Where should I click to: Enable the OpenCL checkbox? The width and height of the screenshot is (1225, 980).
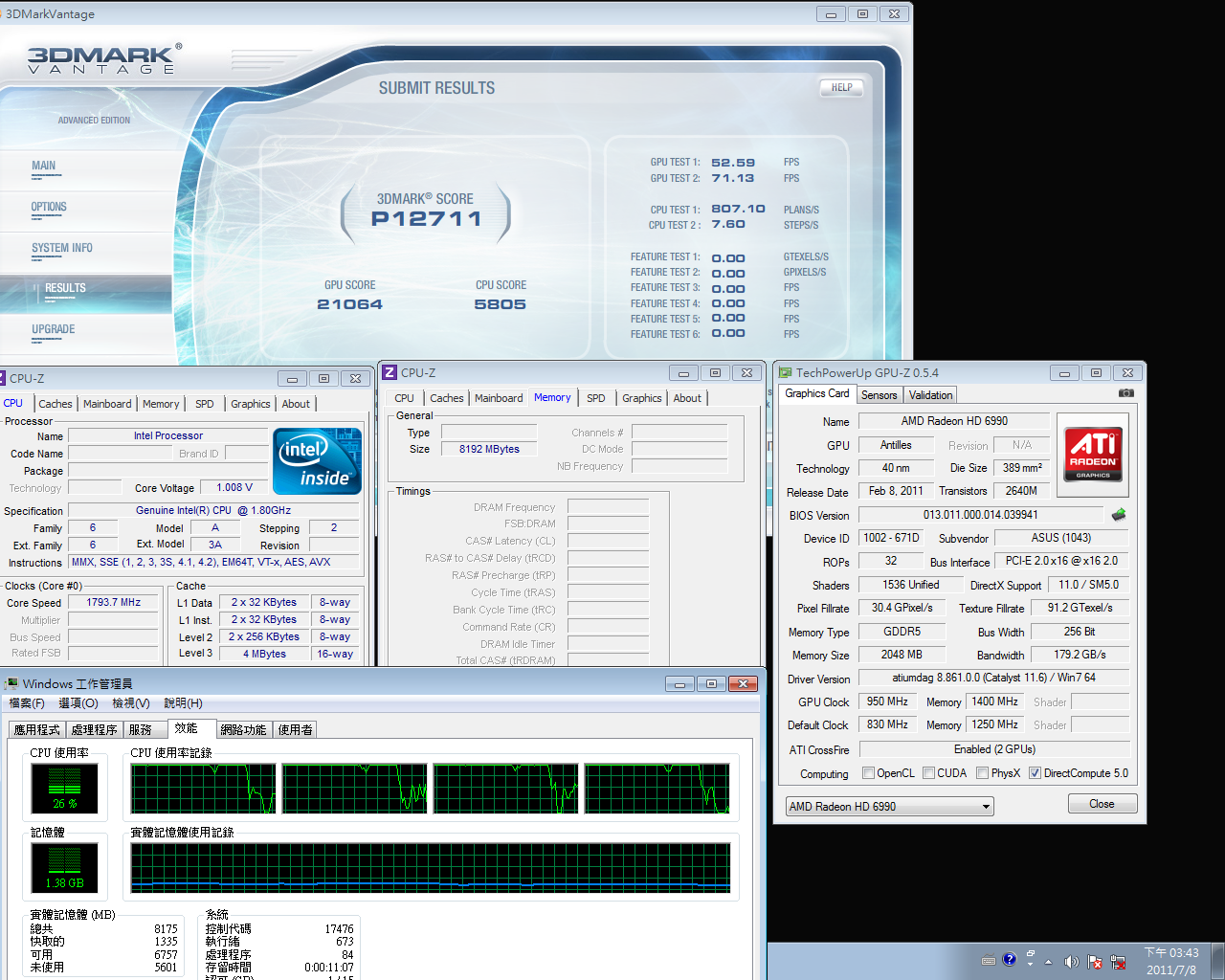pyautogui.click(x=868, y=773)
